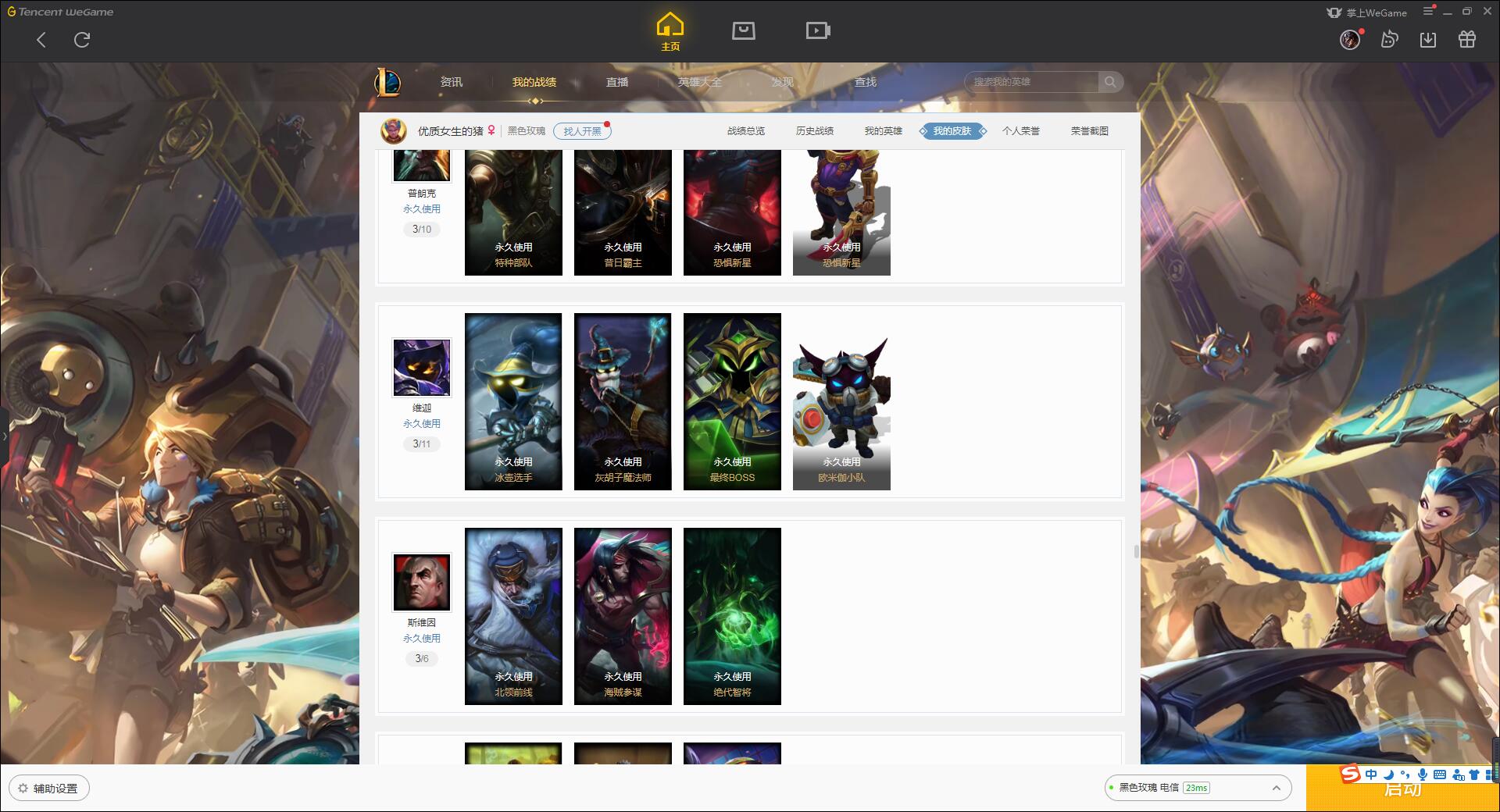Open the 欧米伽小队 skin card
1500x812 pixels.
click(x=841, y=401)
